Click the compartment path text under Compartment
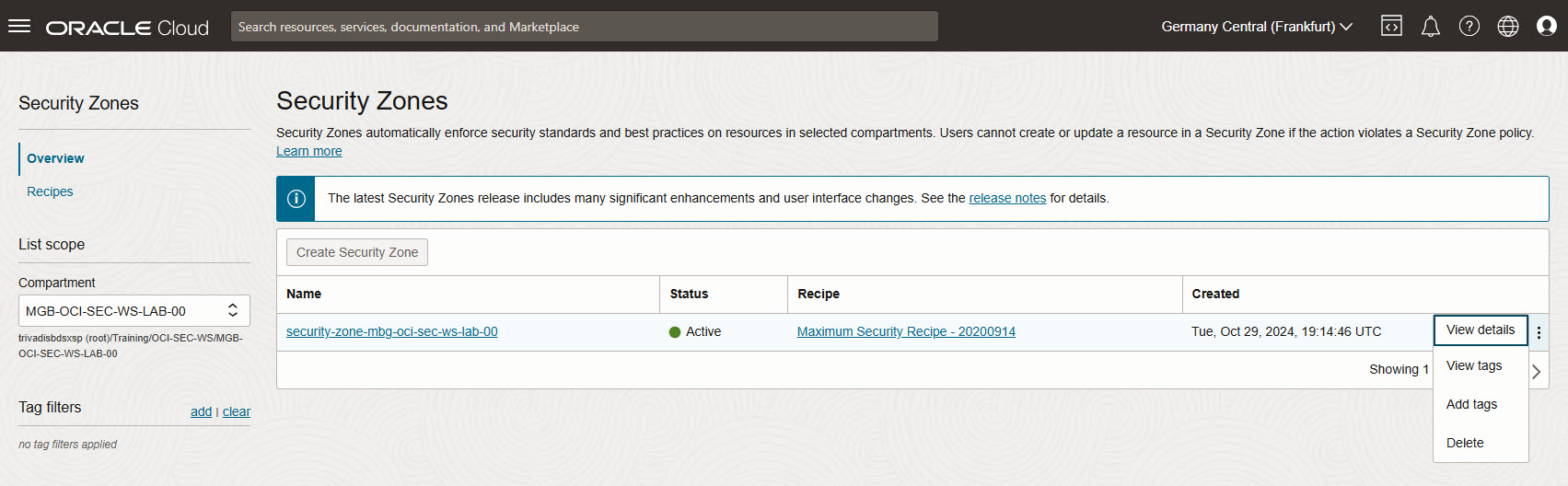This screenshot has height=486, width=1568. pyautogui.click(x=131, y=345)
